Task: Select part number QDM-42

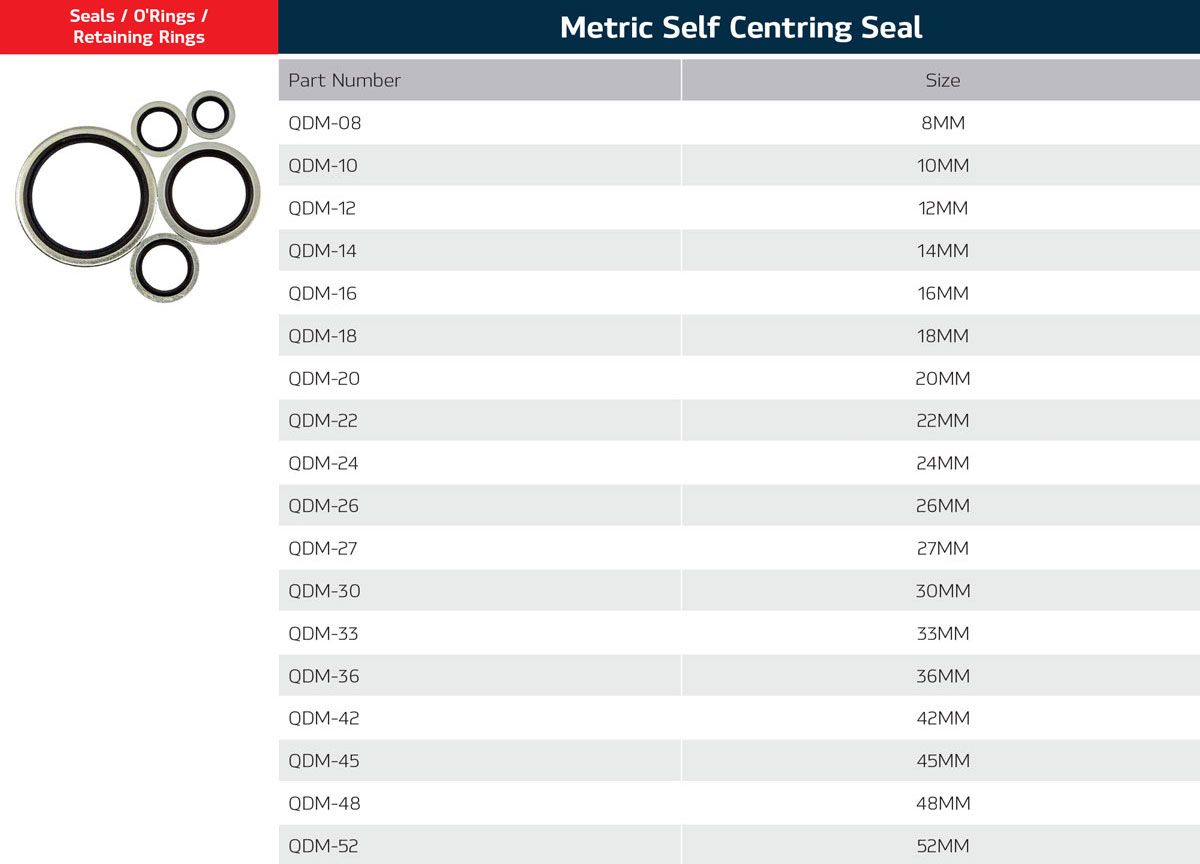Action: [323, 718]
